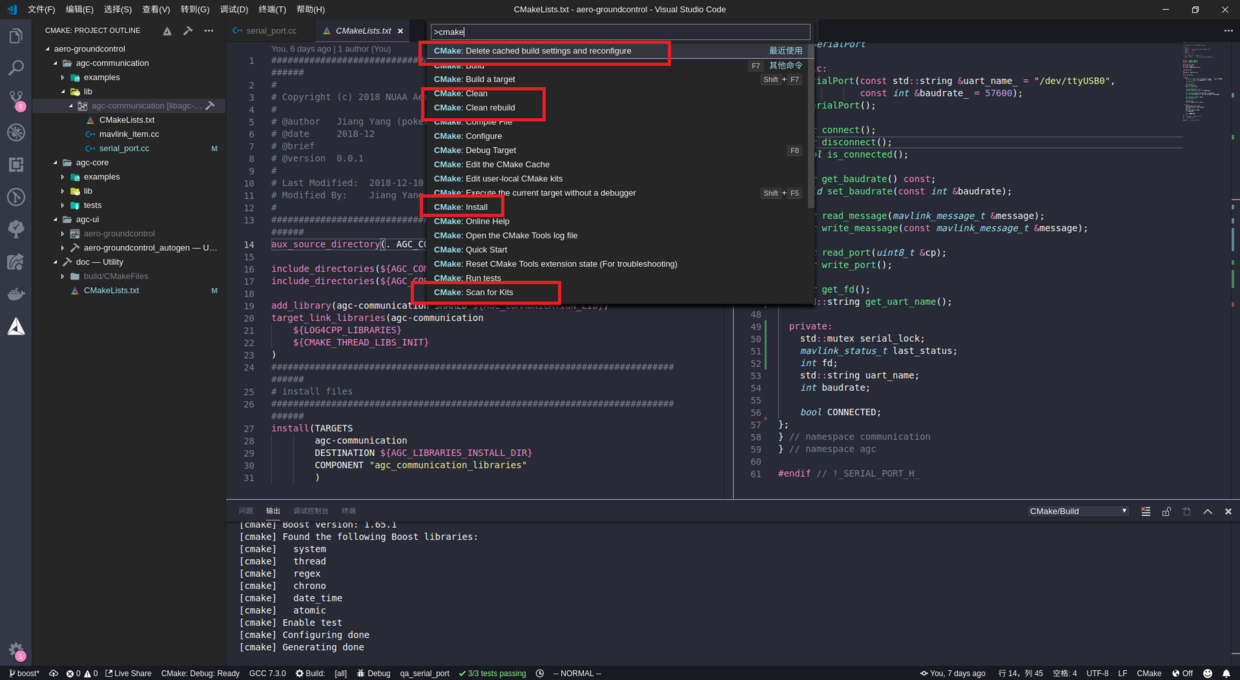Switch to the 调试控制台 panel tab
The width and height of the screenshot is (1240, 680).
tap(310, 511)
